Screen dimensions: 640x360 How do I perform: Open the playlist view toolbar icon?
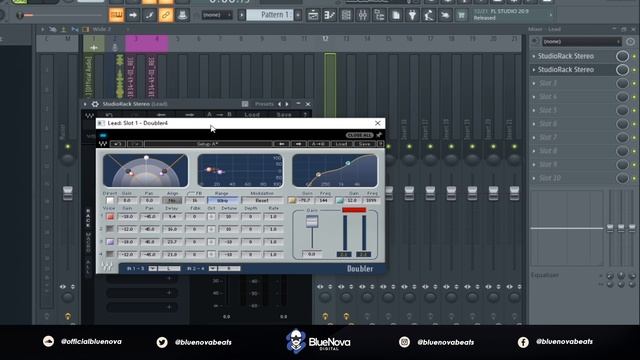point(313,15)
